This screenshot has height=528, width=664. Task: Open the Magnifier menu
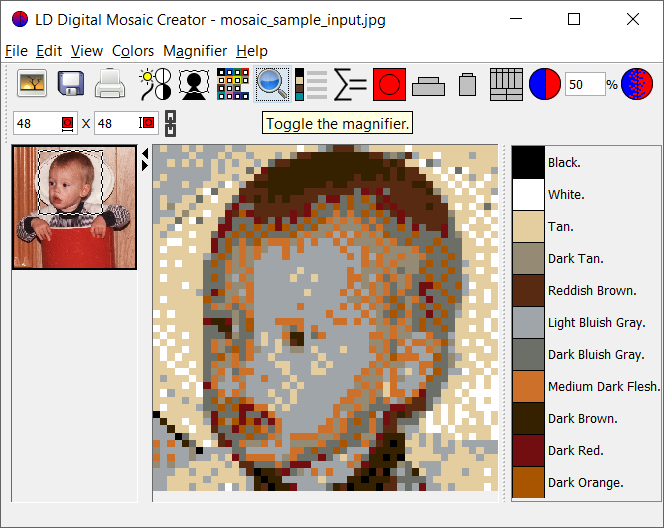click(x=195, y=51)
